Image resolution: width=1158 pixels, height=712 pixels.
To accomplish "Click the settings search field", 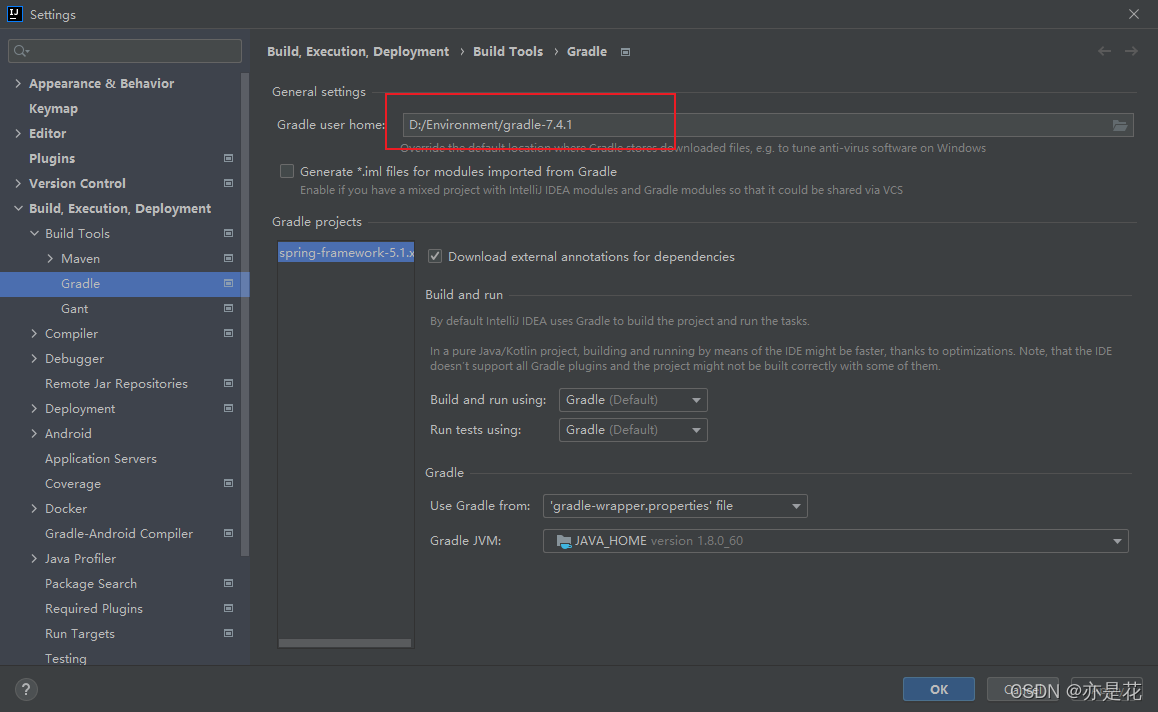I will click(125, 51).
